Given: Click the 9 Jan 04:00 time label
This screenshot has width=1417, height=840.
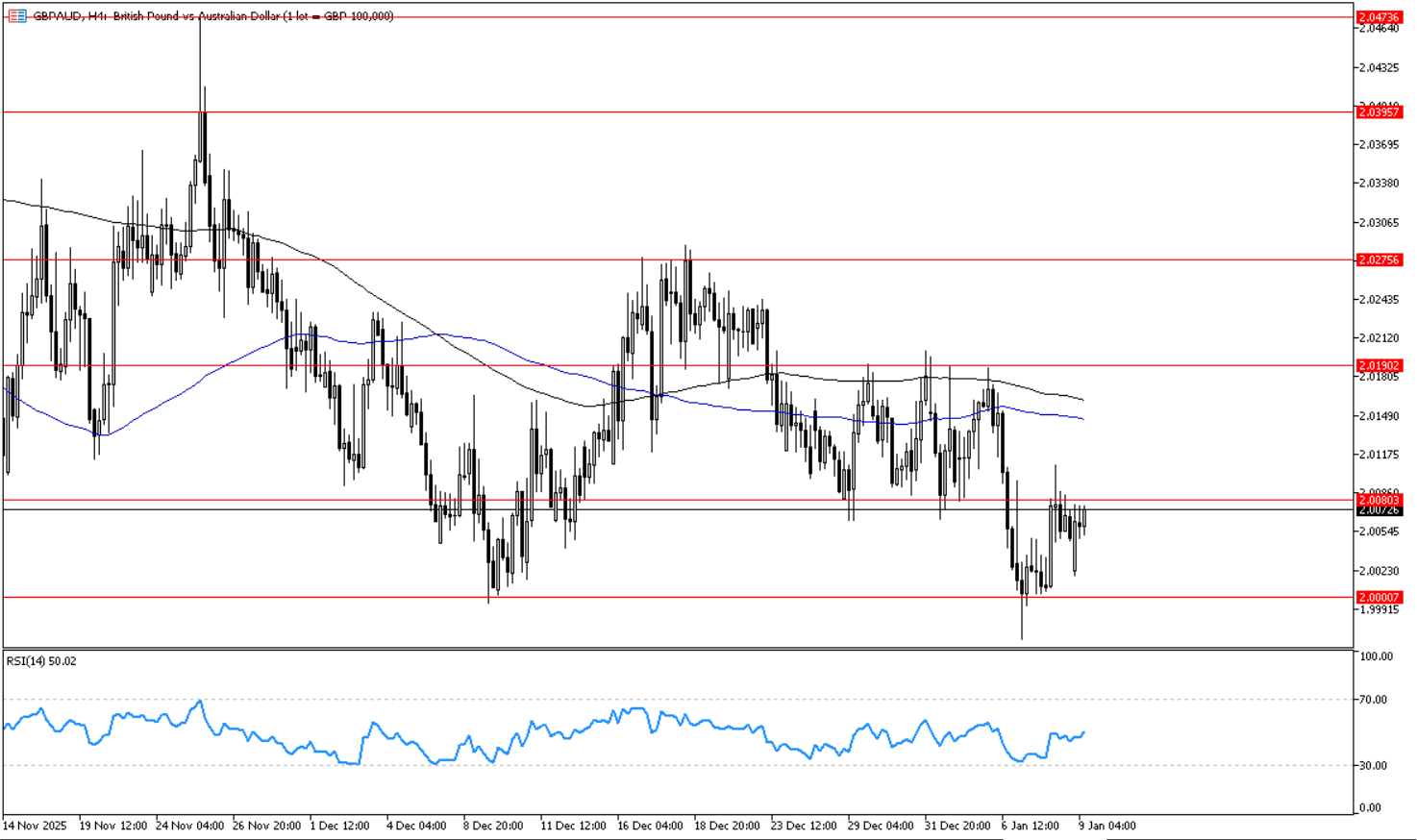Looking at the screenshot, I should pos(1106,826).
